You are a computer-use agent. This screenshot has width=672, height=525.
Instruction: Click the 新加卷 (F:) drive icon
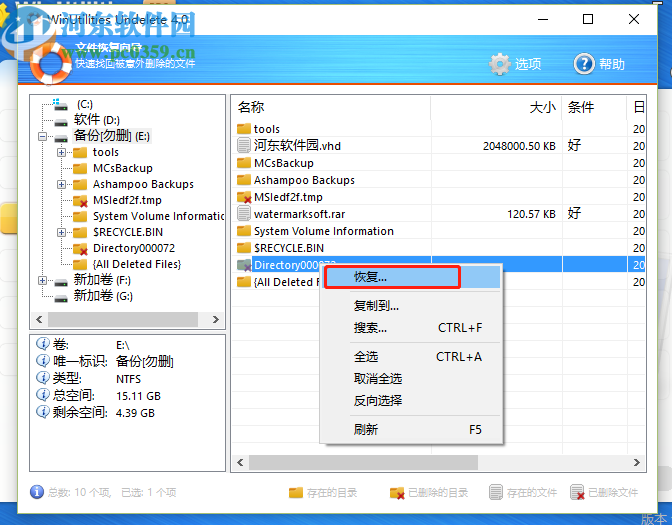[61, 282]
